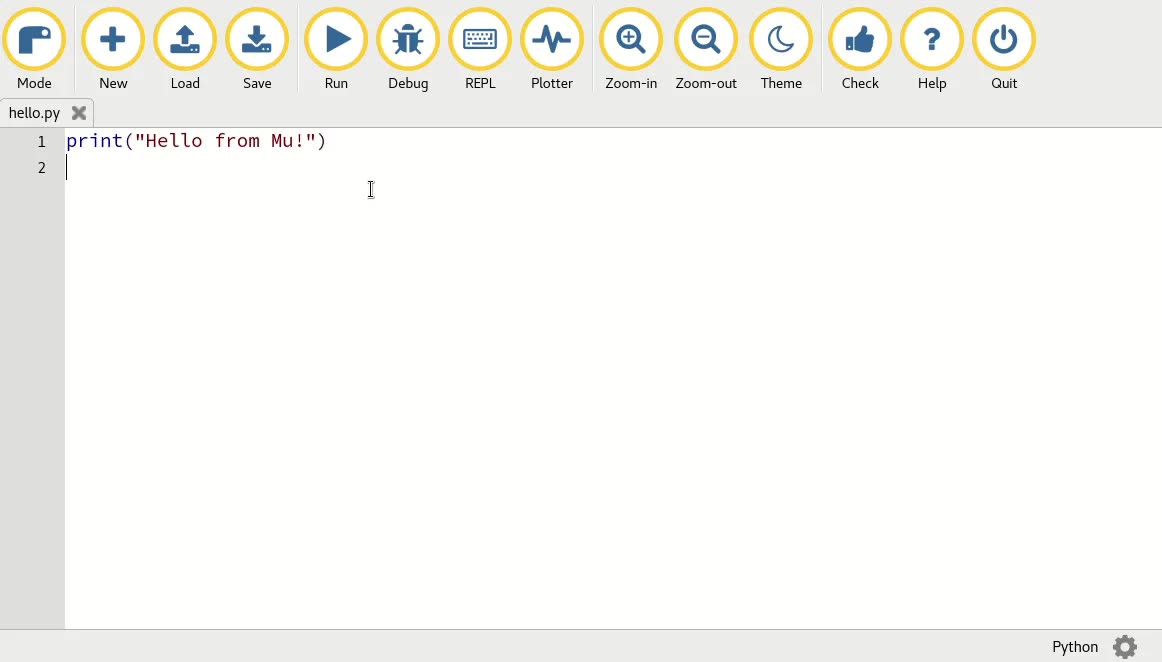This screenshot has height=662, width=1162.
Task: Quit the Mu editor
Action: [1004, 50]
